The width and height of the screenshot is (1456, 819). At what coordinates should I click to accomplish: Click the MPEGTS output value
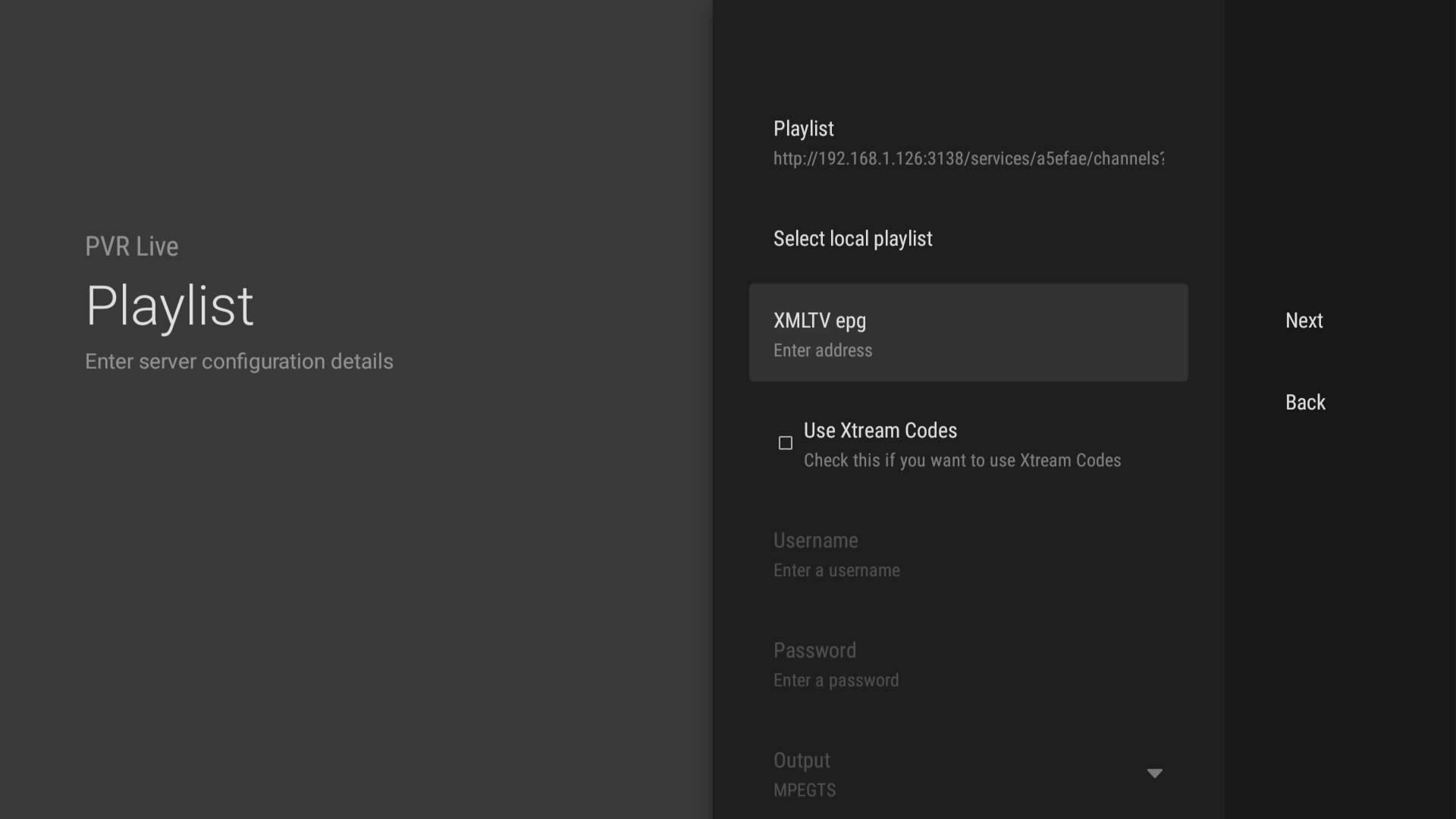tap(805, 790)
